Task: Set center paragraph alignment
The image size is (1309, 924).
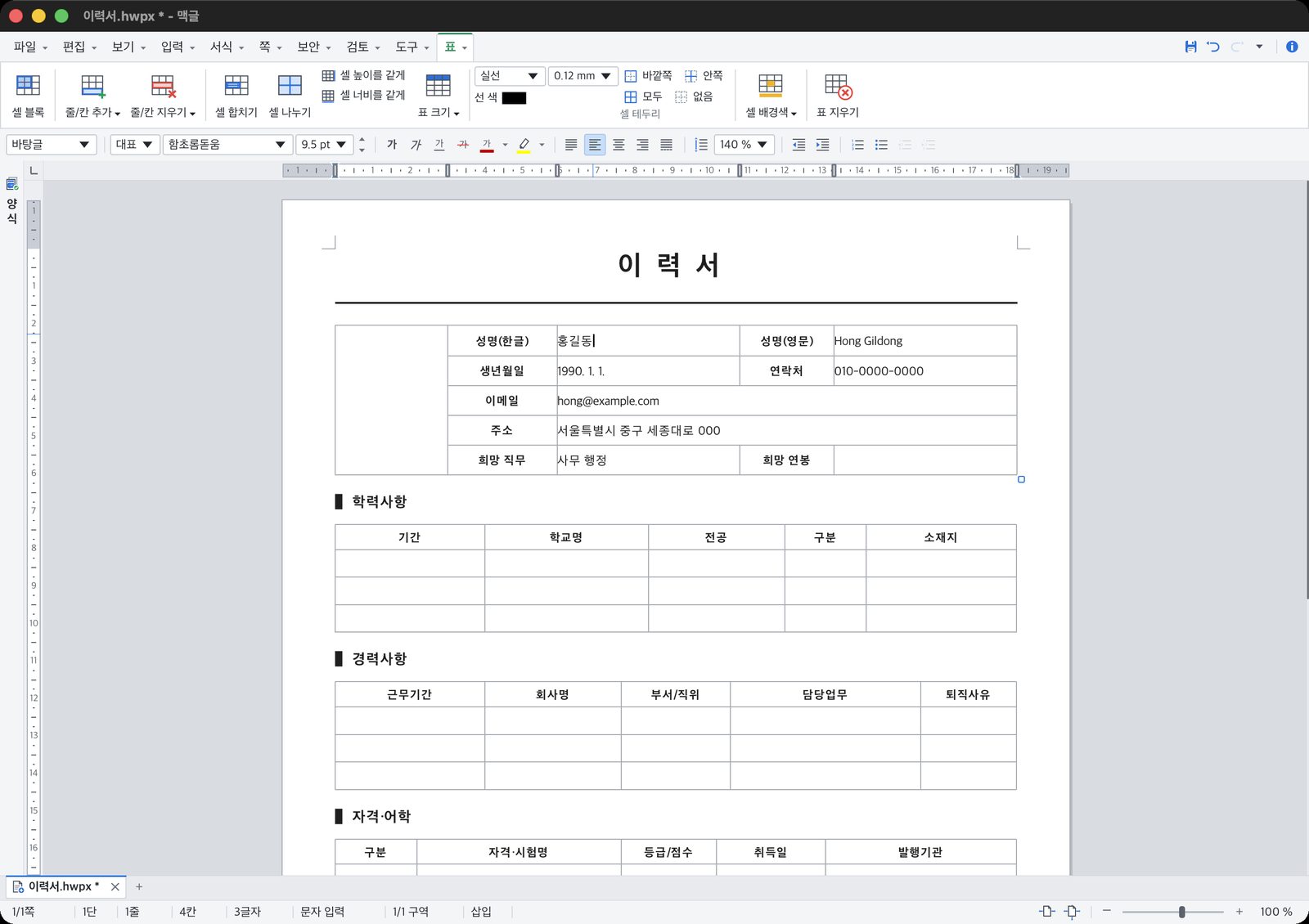Action: point(619,145)
